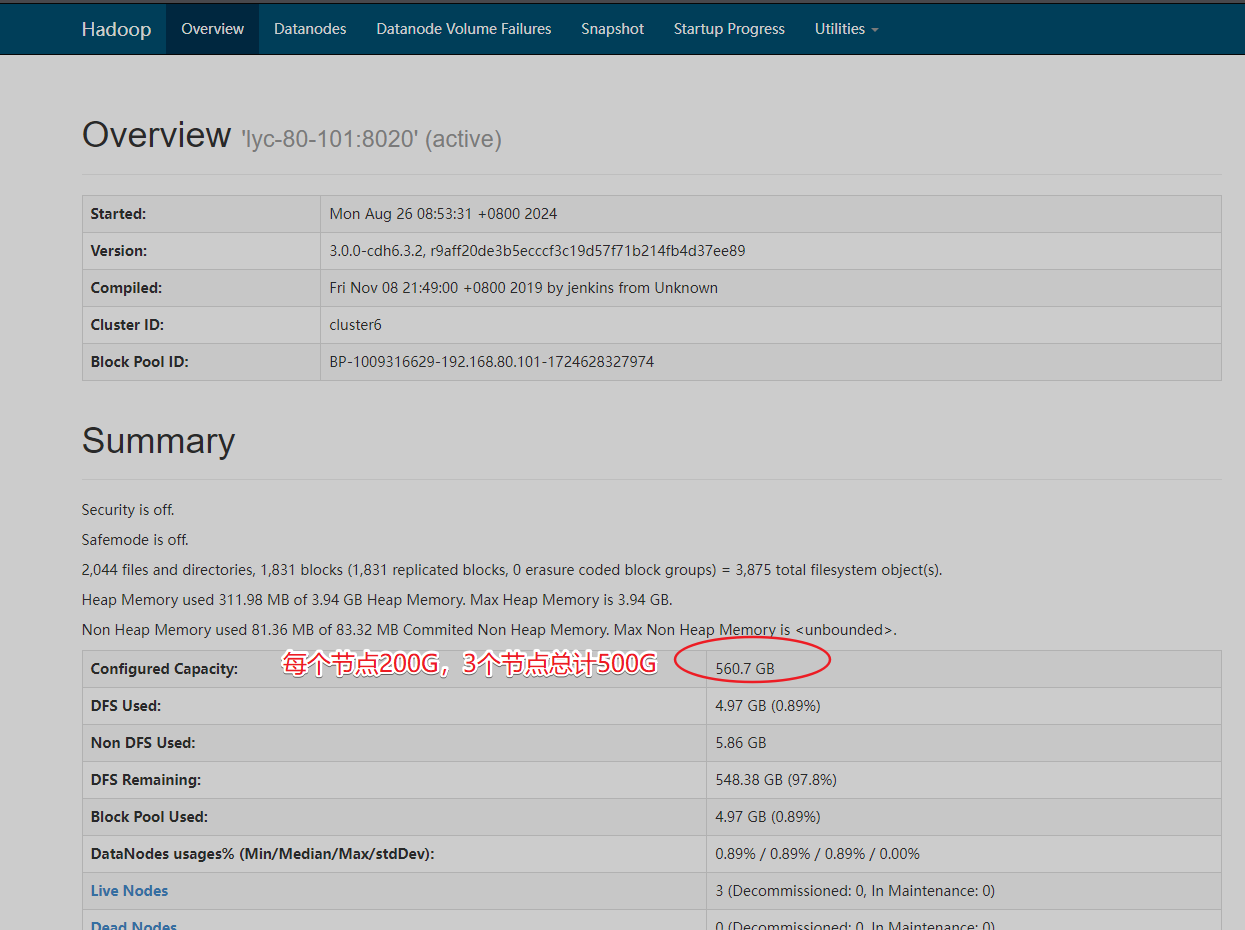Image resolution: width=1245 pixels, height=930 pixels.
Task: Click the Version: row label
Action: tap(119, 250)
